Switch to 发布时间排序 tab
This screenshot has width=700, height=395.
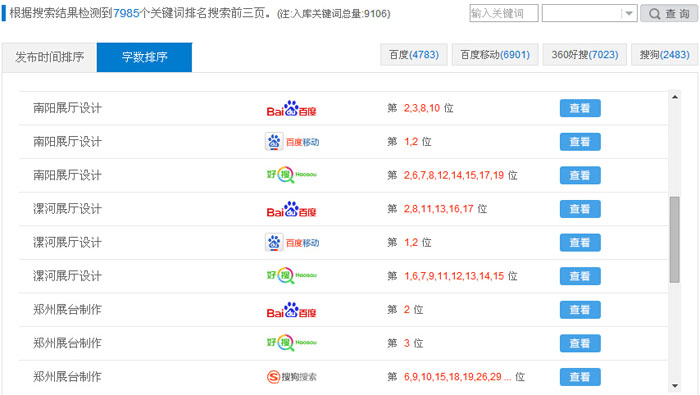tap(50, 57)
